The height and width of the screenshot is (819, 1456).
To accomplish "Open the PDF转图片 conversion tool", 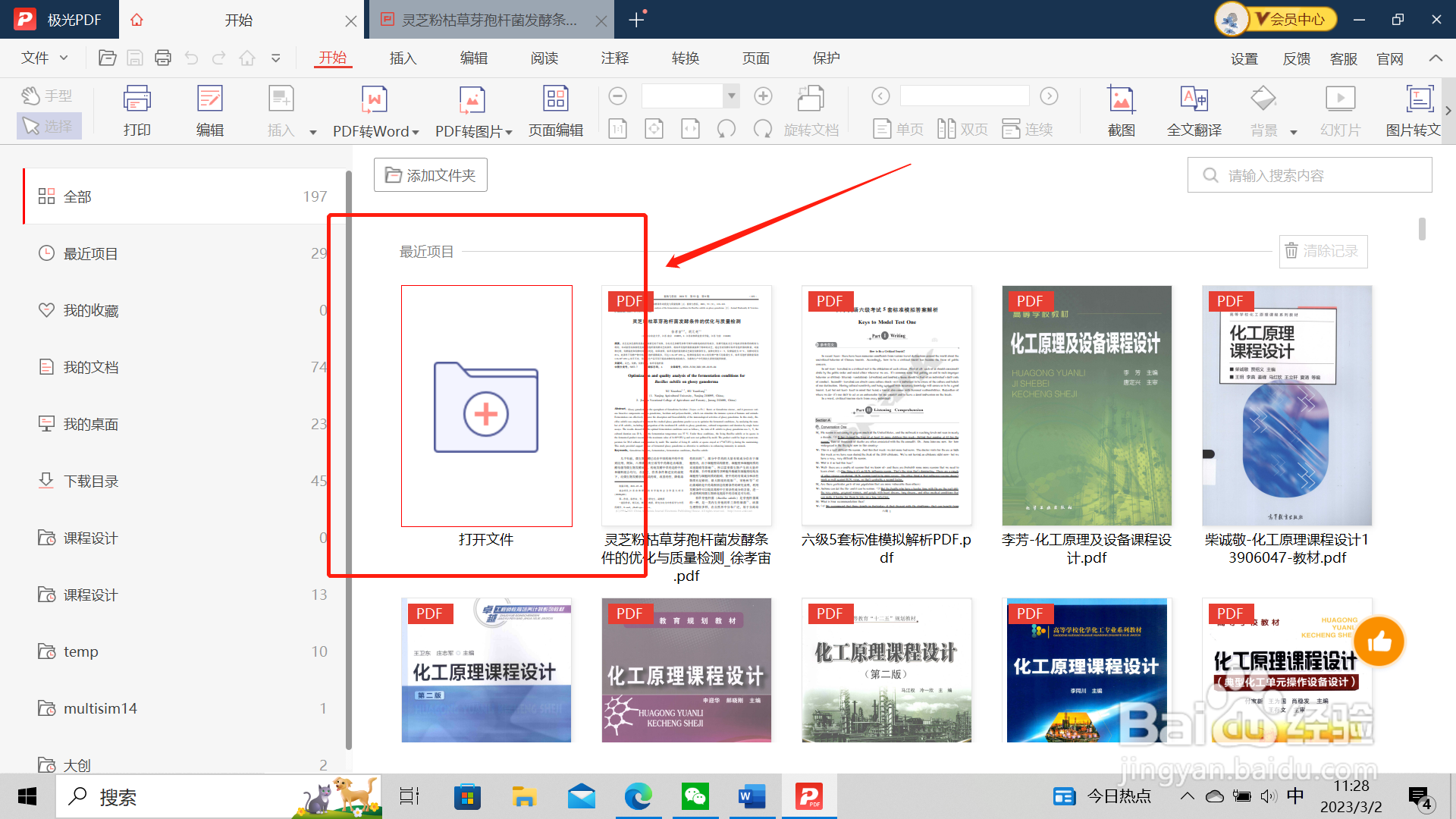I will [x=470, y=110].
